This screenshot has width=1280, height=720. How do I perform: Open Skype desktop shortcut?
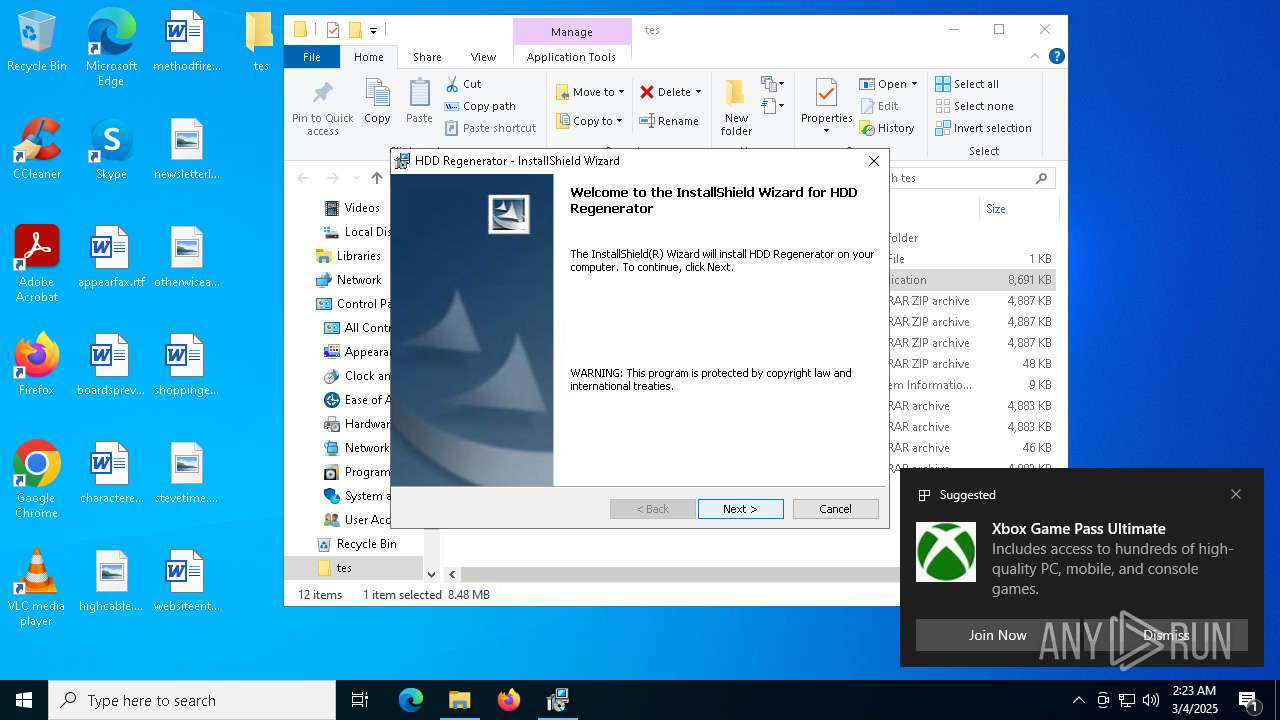(111, 149)
